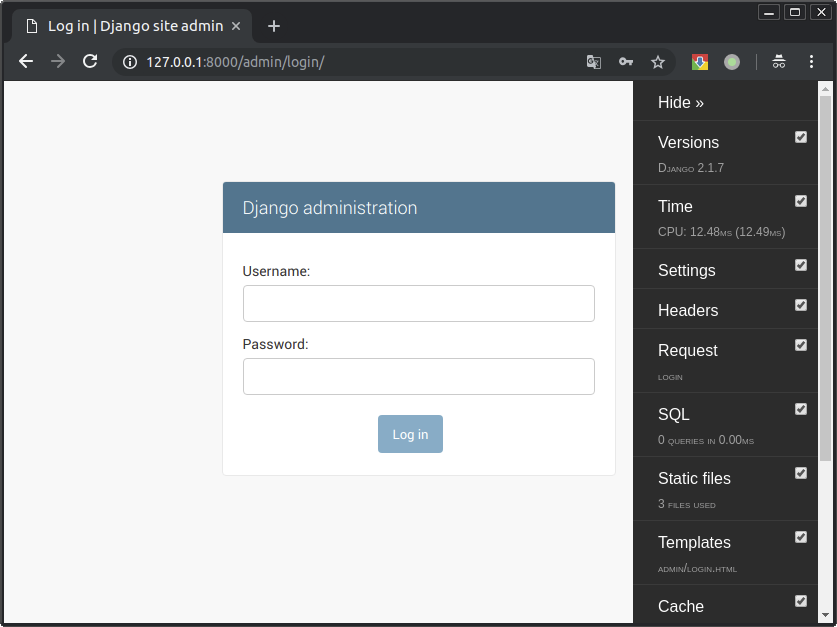837x627 pixels.
Task: Click the scrollbar up arrow
Action: point(825,89)
